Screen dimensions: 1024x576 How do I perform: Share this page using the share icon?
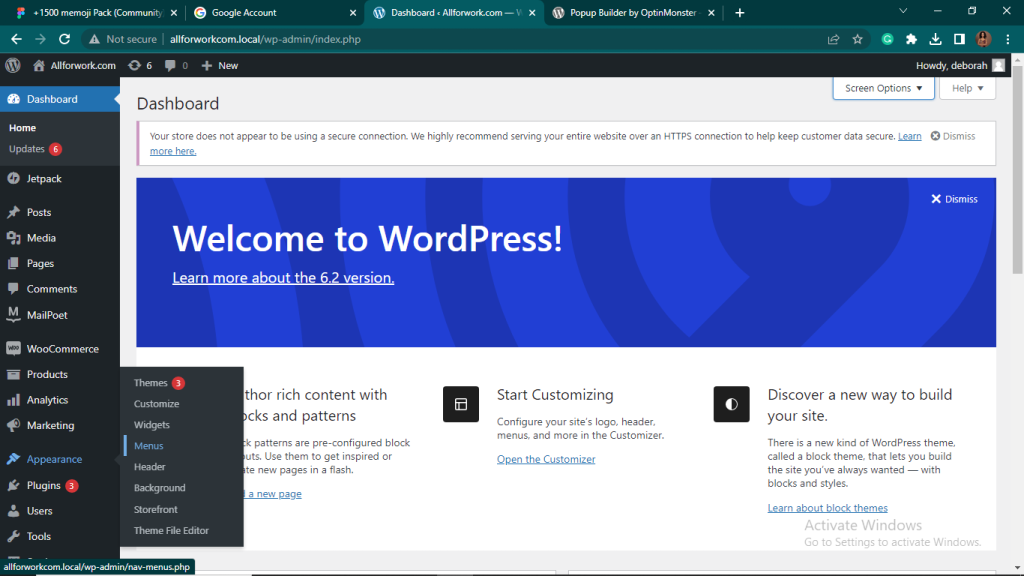click(833, 39)
